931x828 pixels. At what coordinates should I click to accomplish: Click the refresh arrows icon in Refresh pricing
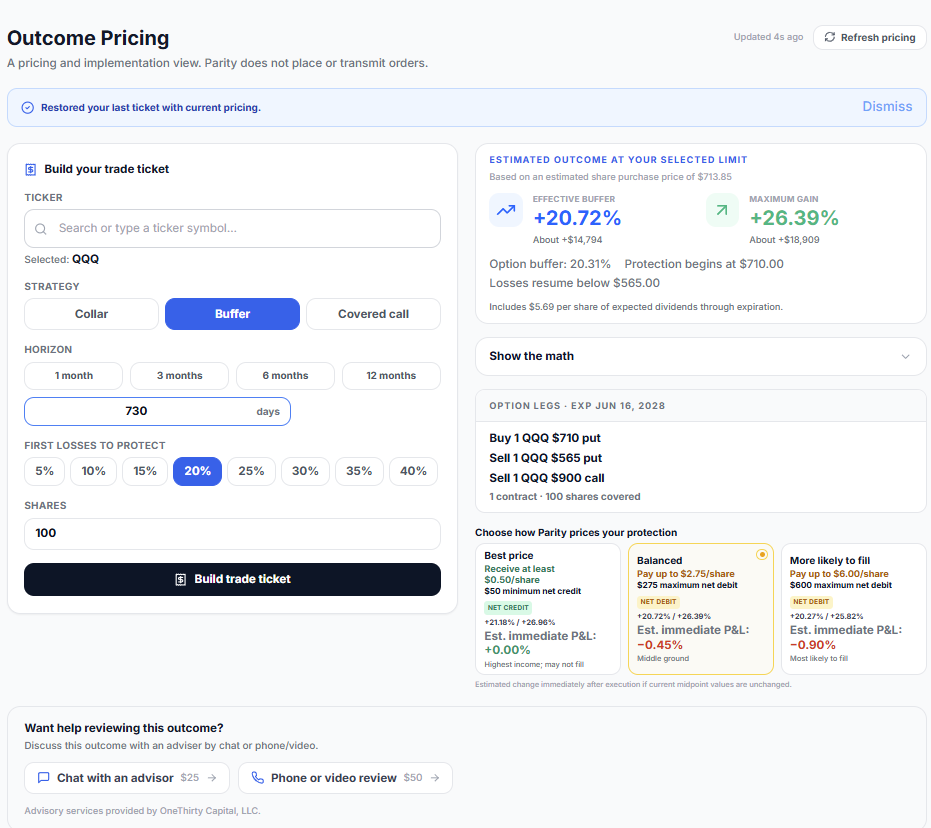pyautogui.click(x=829, y=37)
